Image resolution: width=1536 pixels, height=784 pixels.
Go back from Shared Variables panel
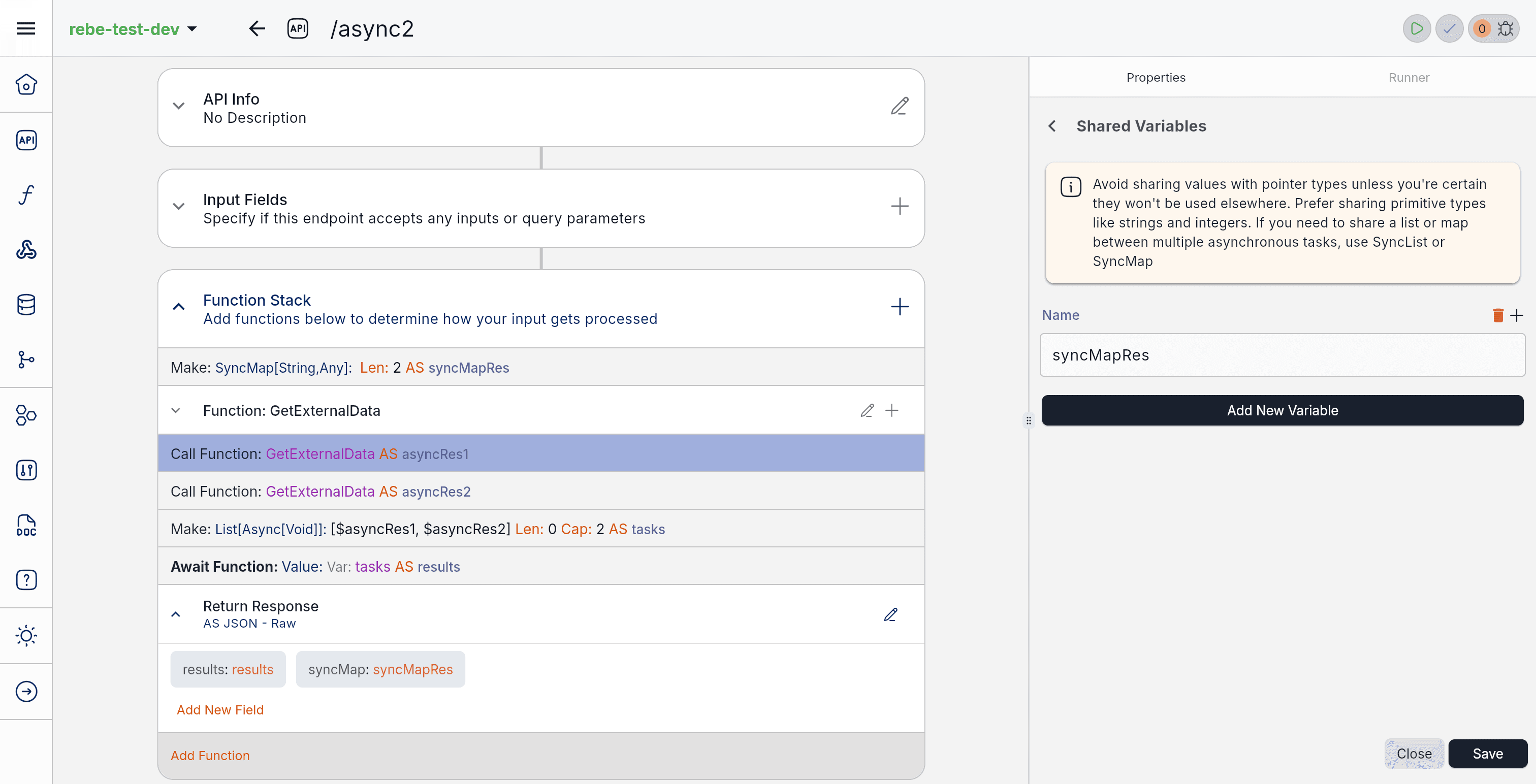pyautogui.click(x=1052, y=126)
